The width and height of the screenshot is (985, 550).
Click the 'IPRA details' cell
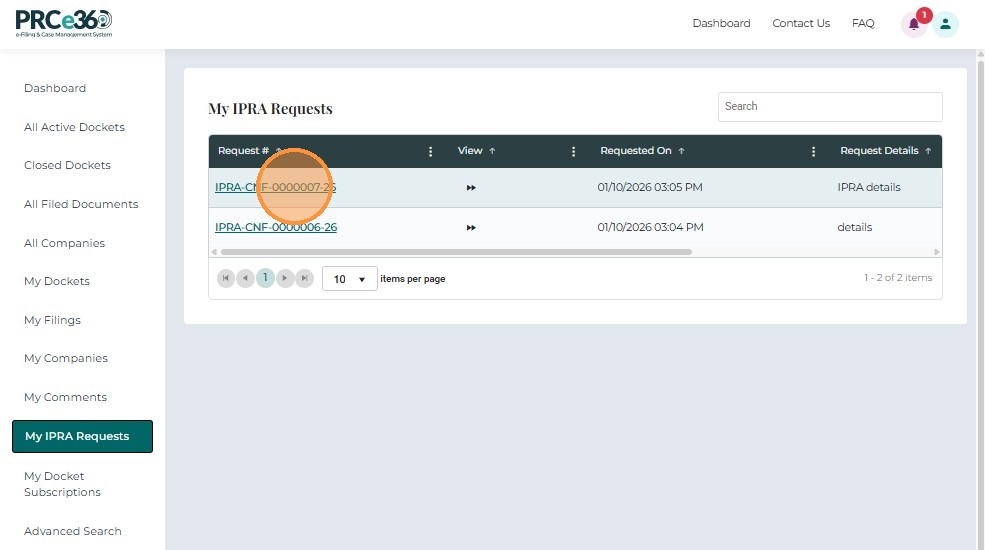pyautogui.click(x=869, y=187)
